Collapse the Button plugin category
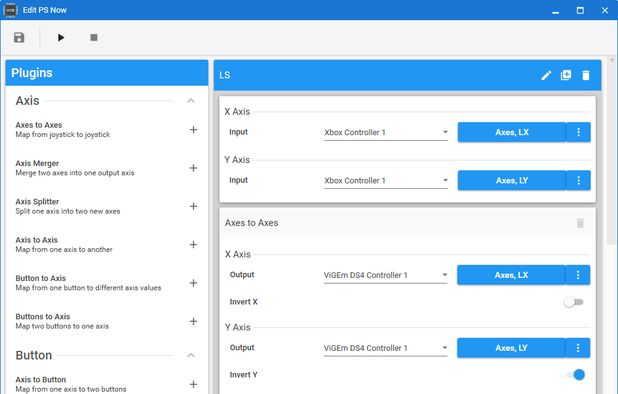This screenshot has width=618, height=394. click(191, 355)
